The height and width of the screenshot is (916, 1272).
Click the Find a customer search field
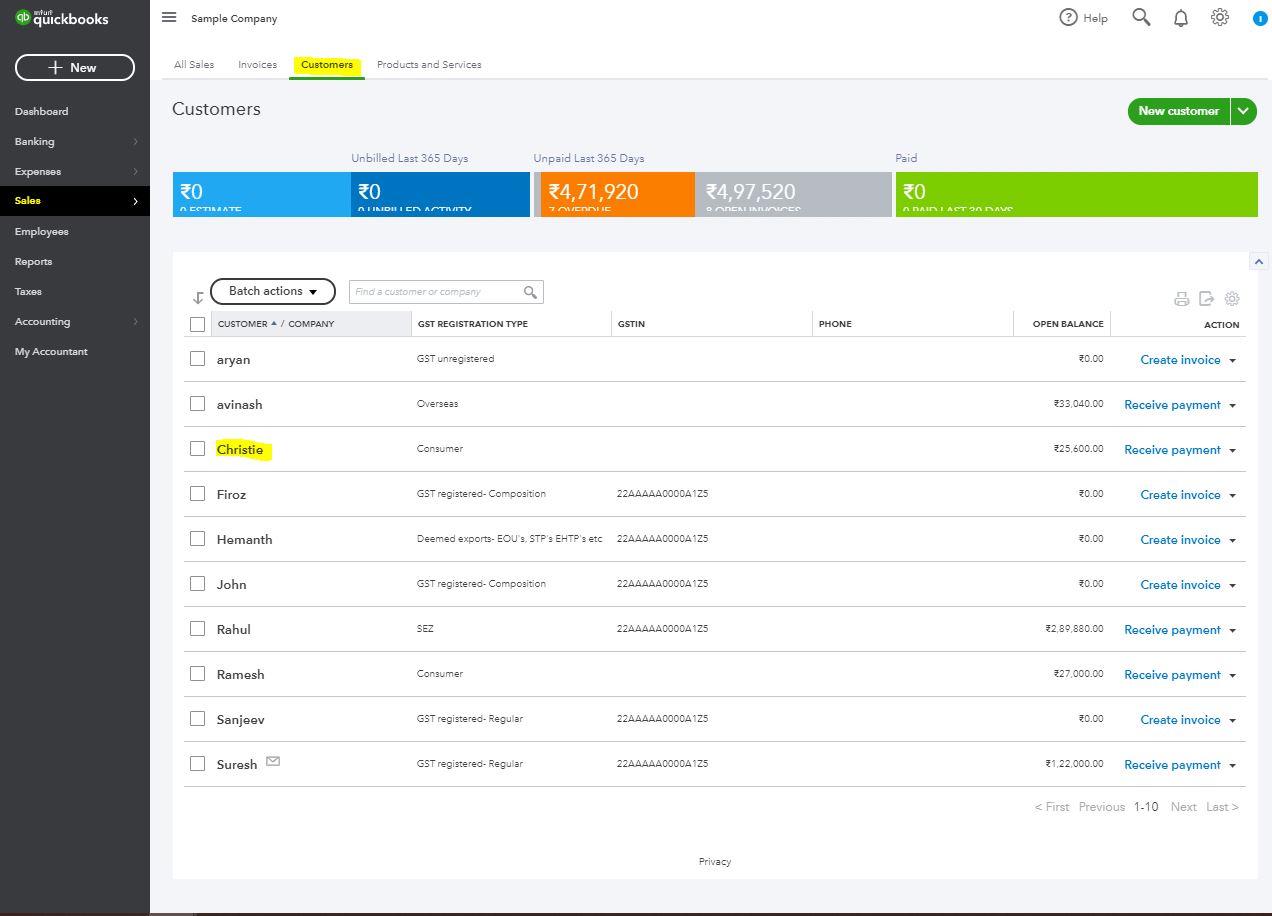pyautogui.click(x=436, y=292)
